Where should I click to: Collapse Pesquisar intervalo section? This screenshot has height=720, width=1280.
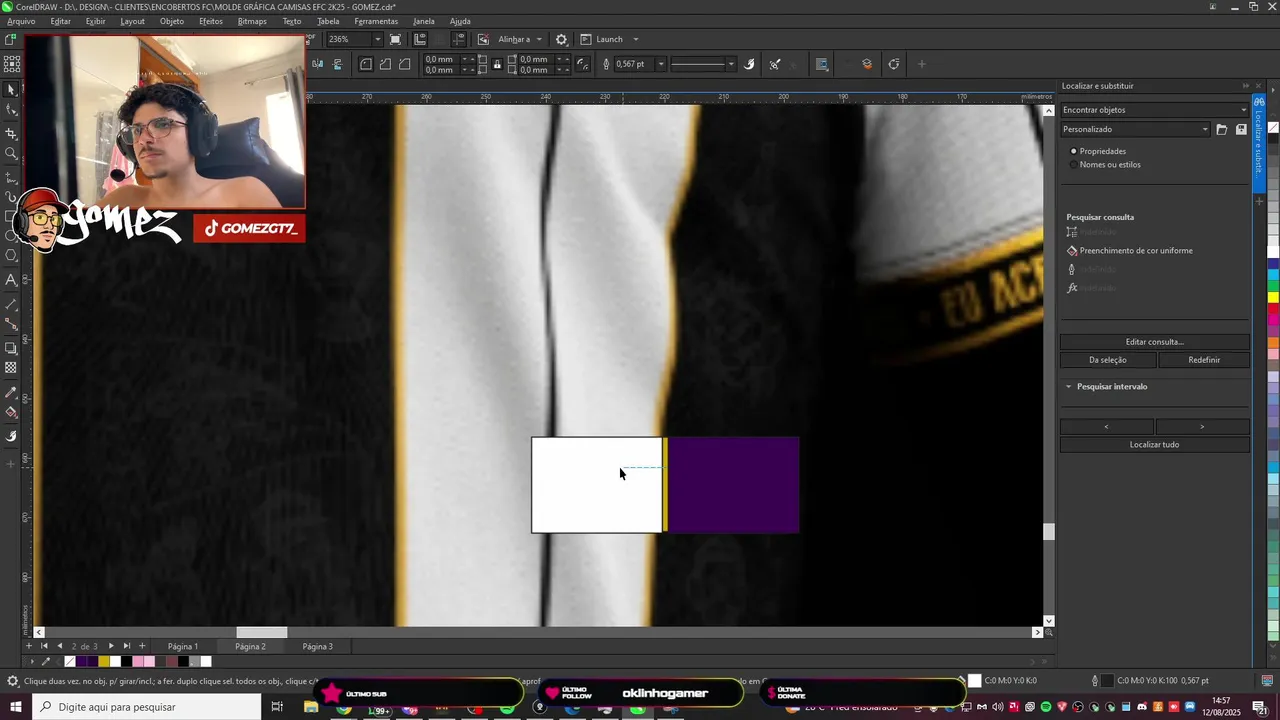coord(1068,387)
